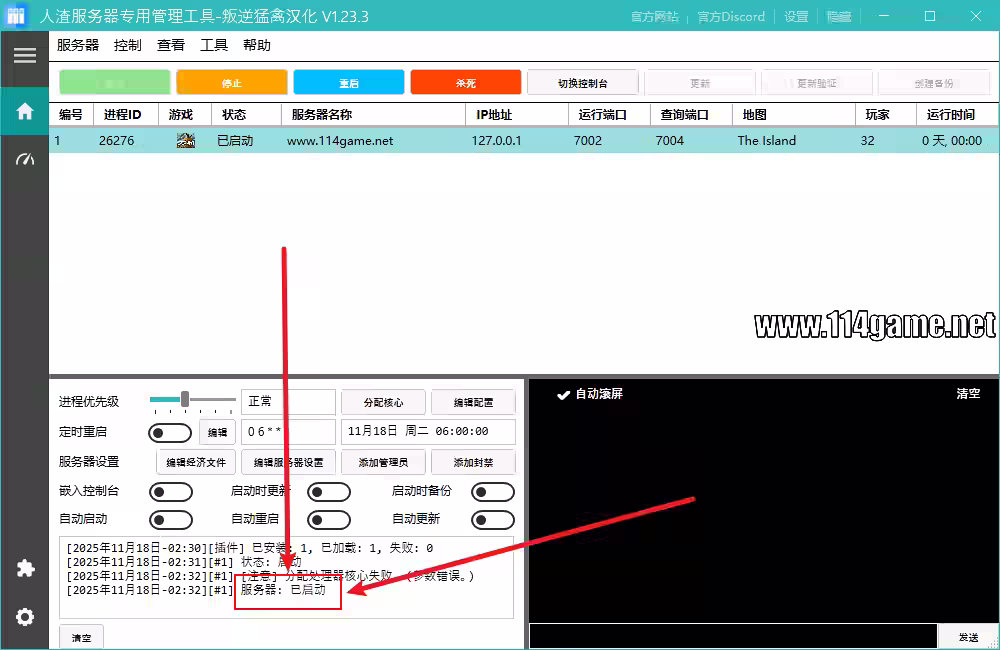Click the app logo in the title bar
The image size is (1000, 650).
(x=16, y=15)
